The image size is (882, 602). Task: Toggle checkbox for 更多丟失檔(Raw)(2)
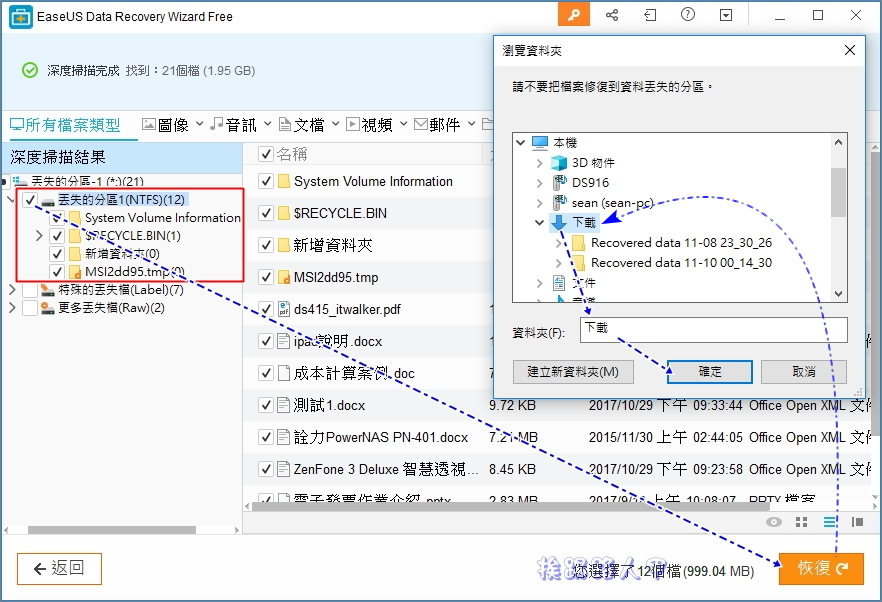pyautogui.click(x=30, y=308)
